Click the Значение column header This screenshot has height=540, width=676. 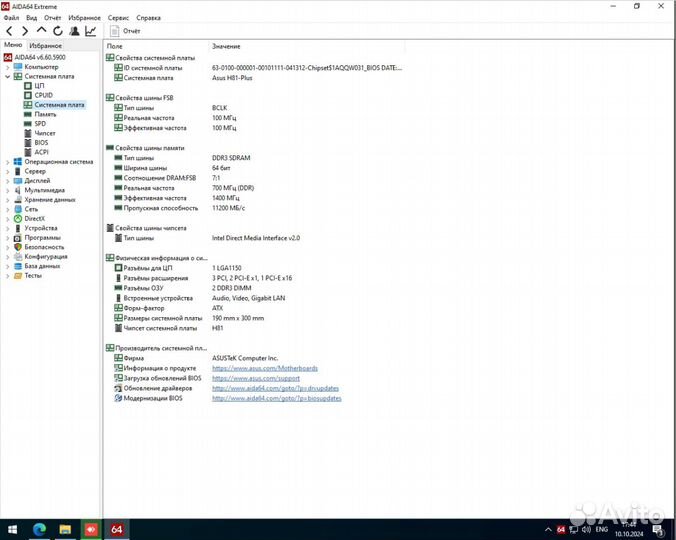[226, 47]
